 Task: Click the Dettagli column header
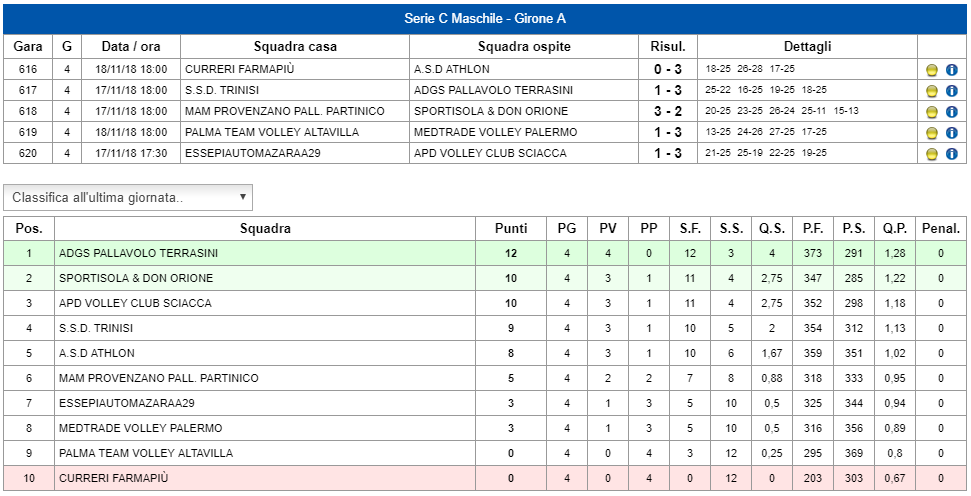point(808,46)
